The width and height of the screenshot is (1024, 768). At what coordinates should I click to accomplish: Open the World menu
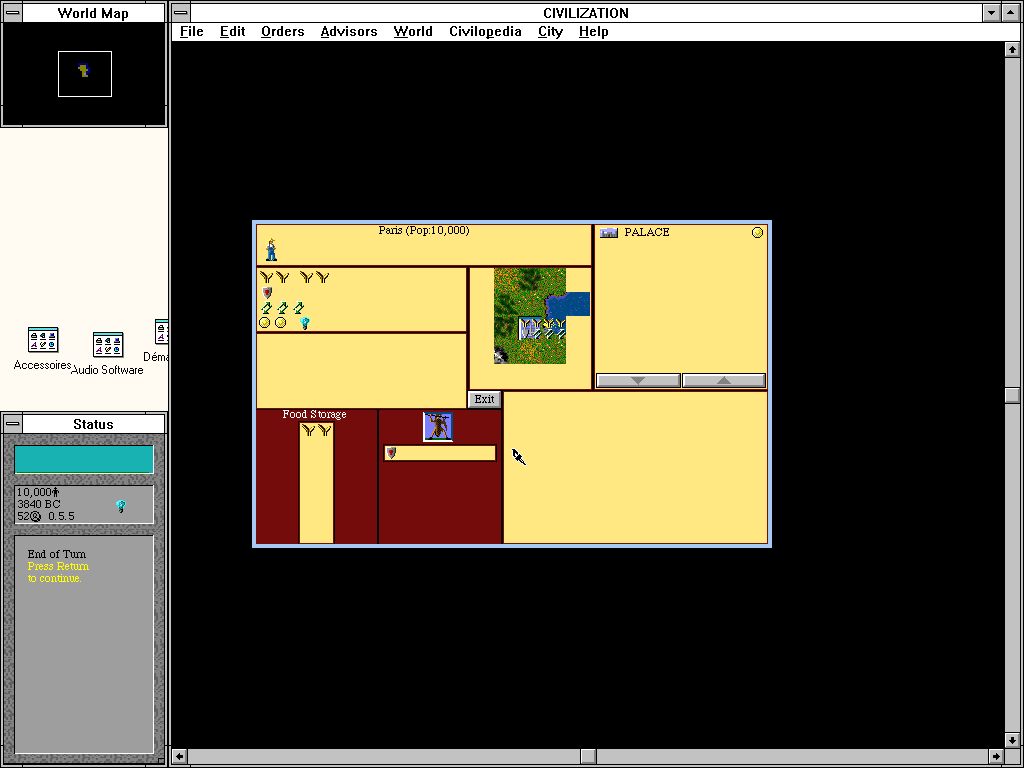pos(413,31)
